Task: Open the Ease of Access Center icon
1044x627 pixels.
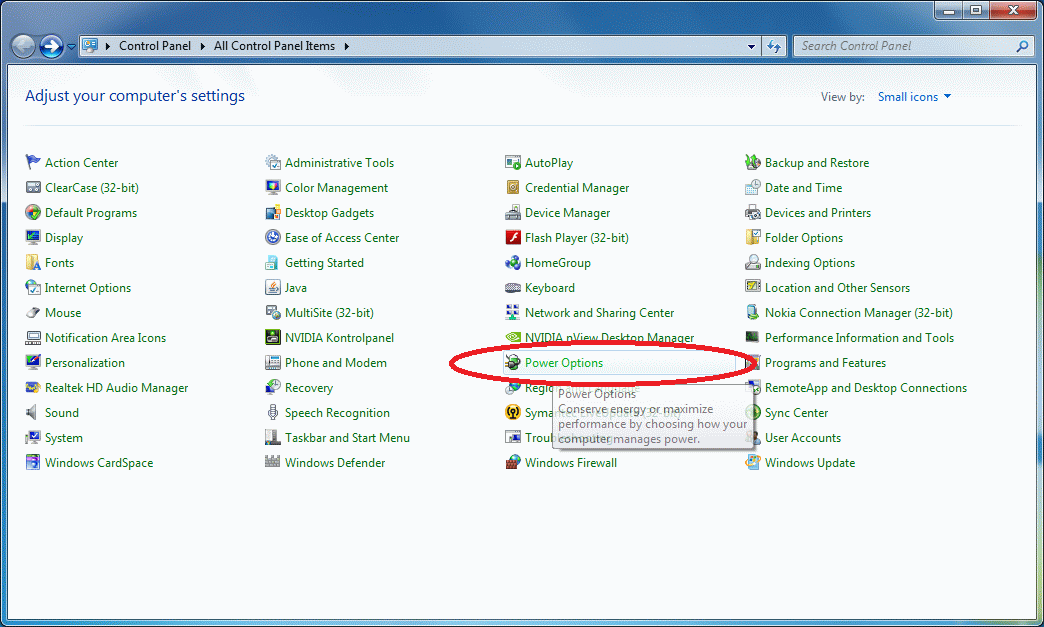Action: point(273,237)
